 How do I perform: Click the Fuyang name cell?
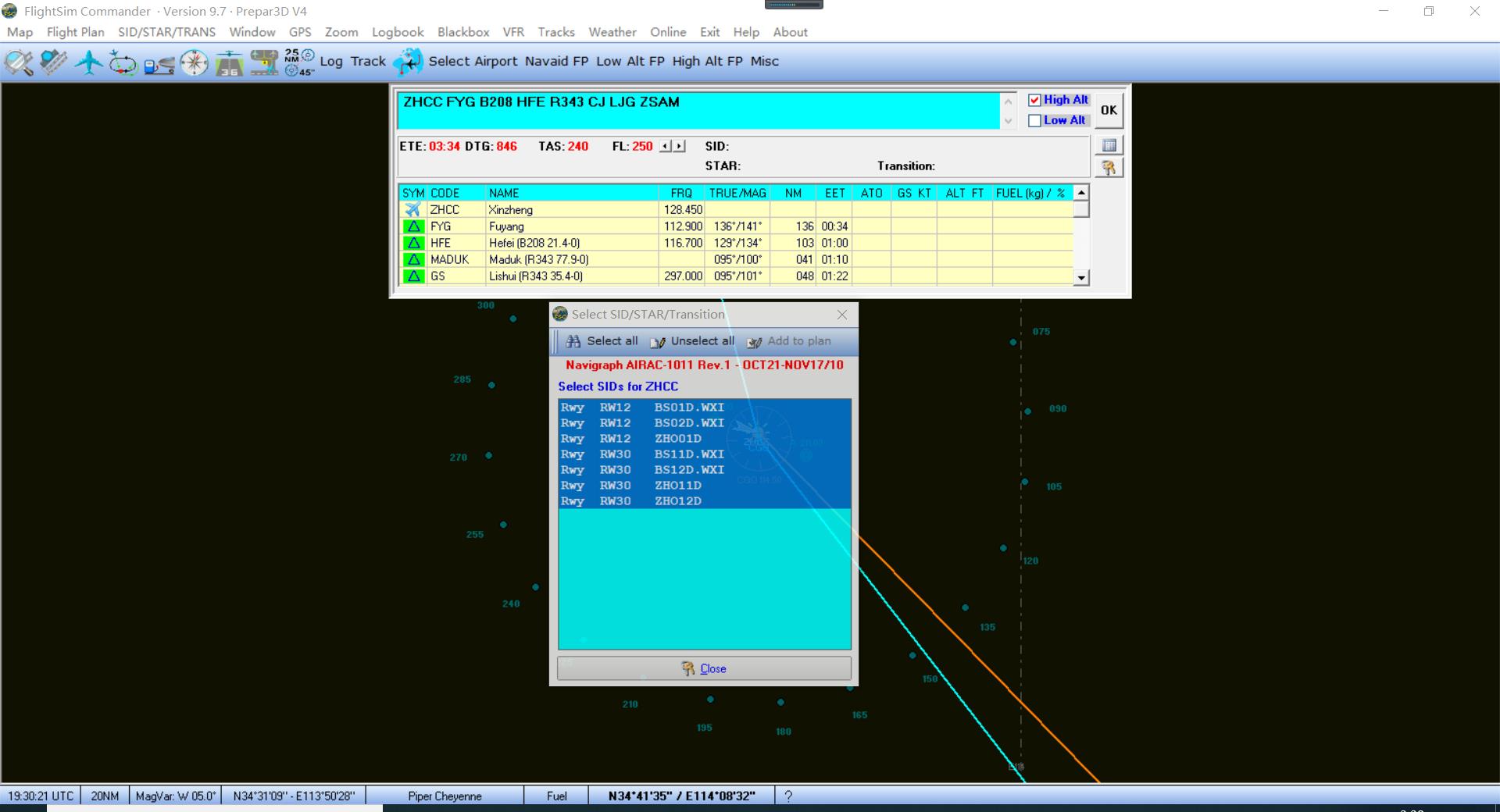[572, 226]
